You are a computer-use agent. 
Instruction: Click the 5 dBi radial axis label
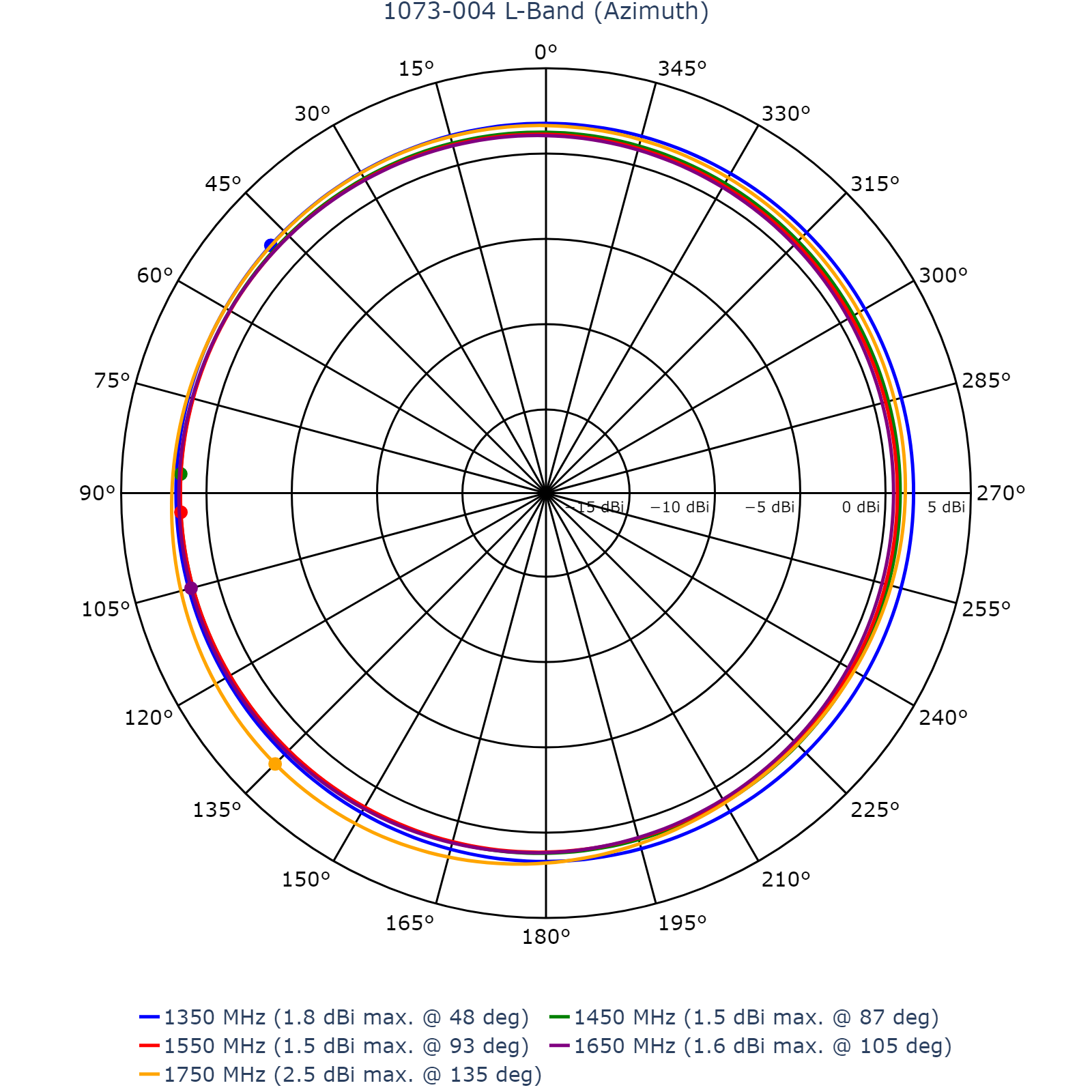[946, 507]
